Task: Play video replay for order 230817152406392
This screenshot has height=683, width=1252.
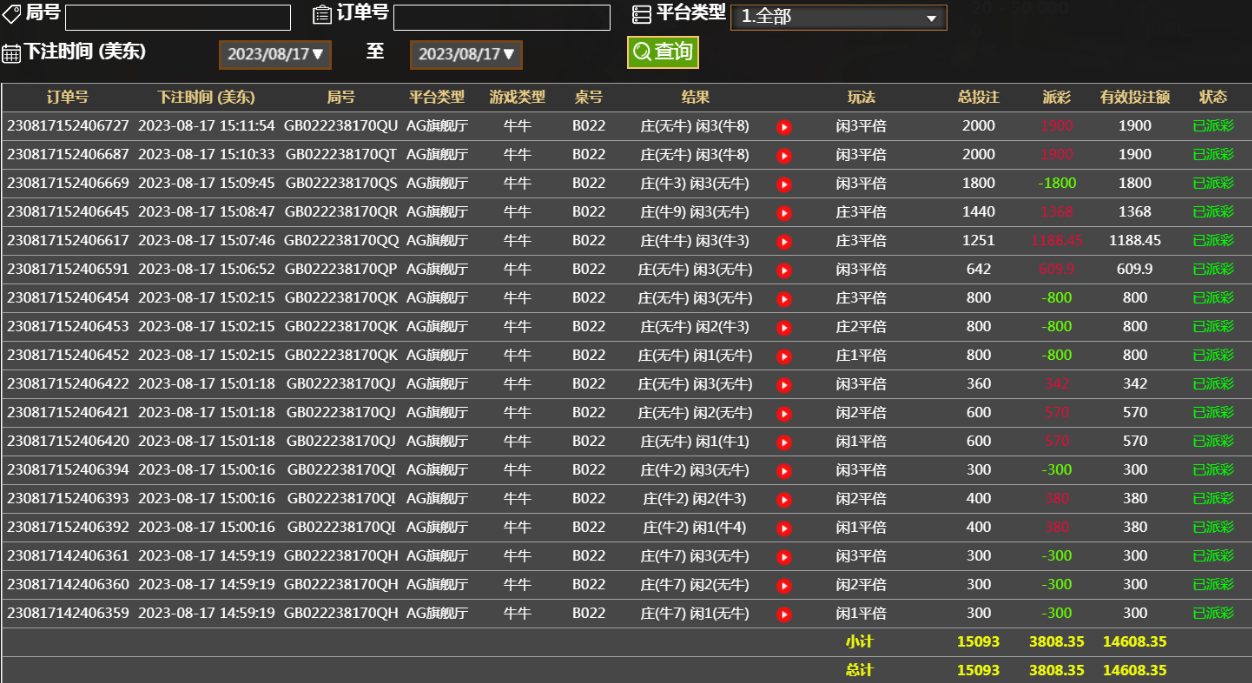Action: tap(784, 528)
